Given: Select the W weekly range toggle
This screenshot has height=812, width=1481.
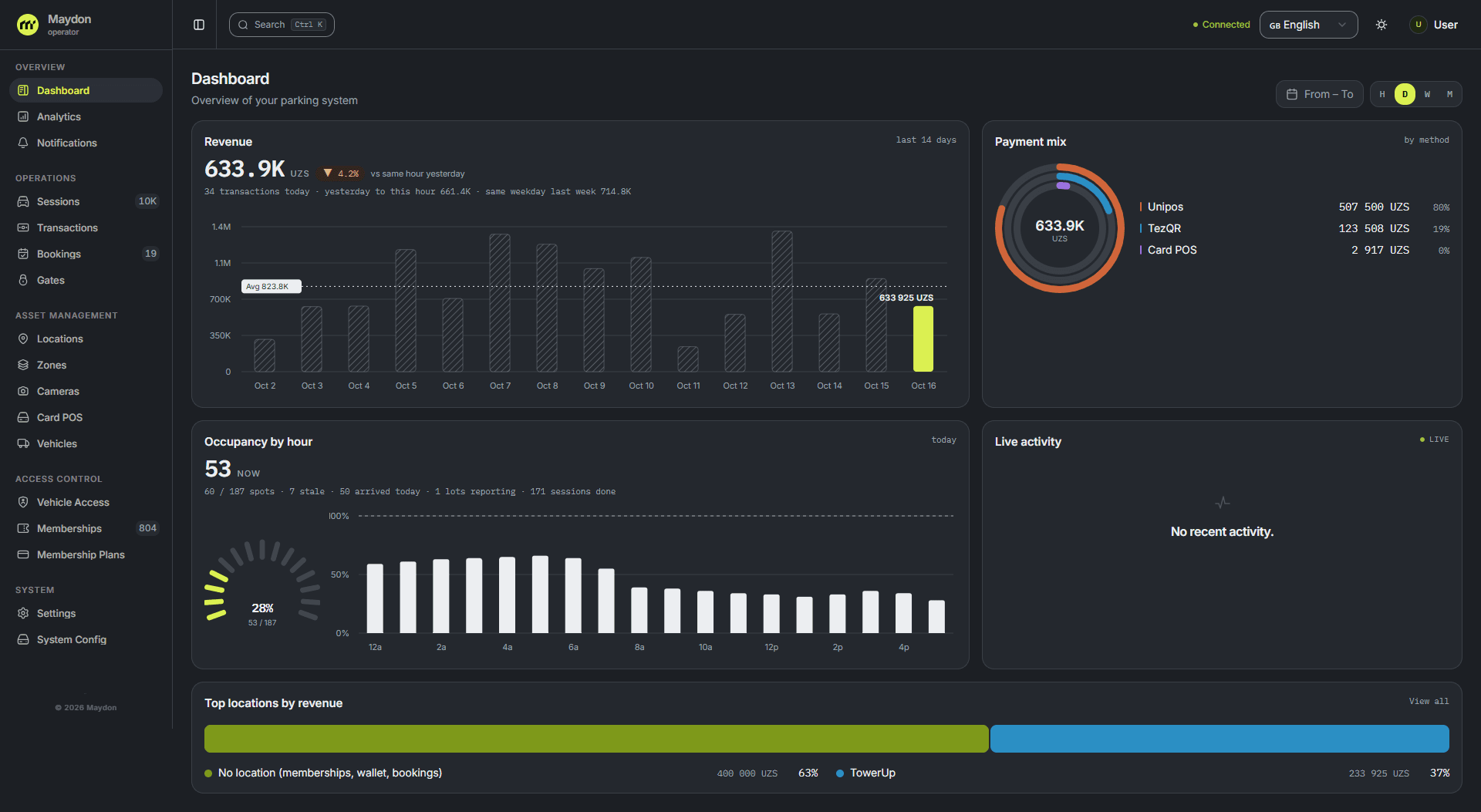Looking at the screenshot, I should [1427, 94].
